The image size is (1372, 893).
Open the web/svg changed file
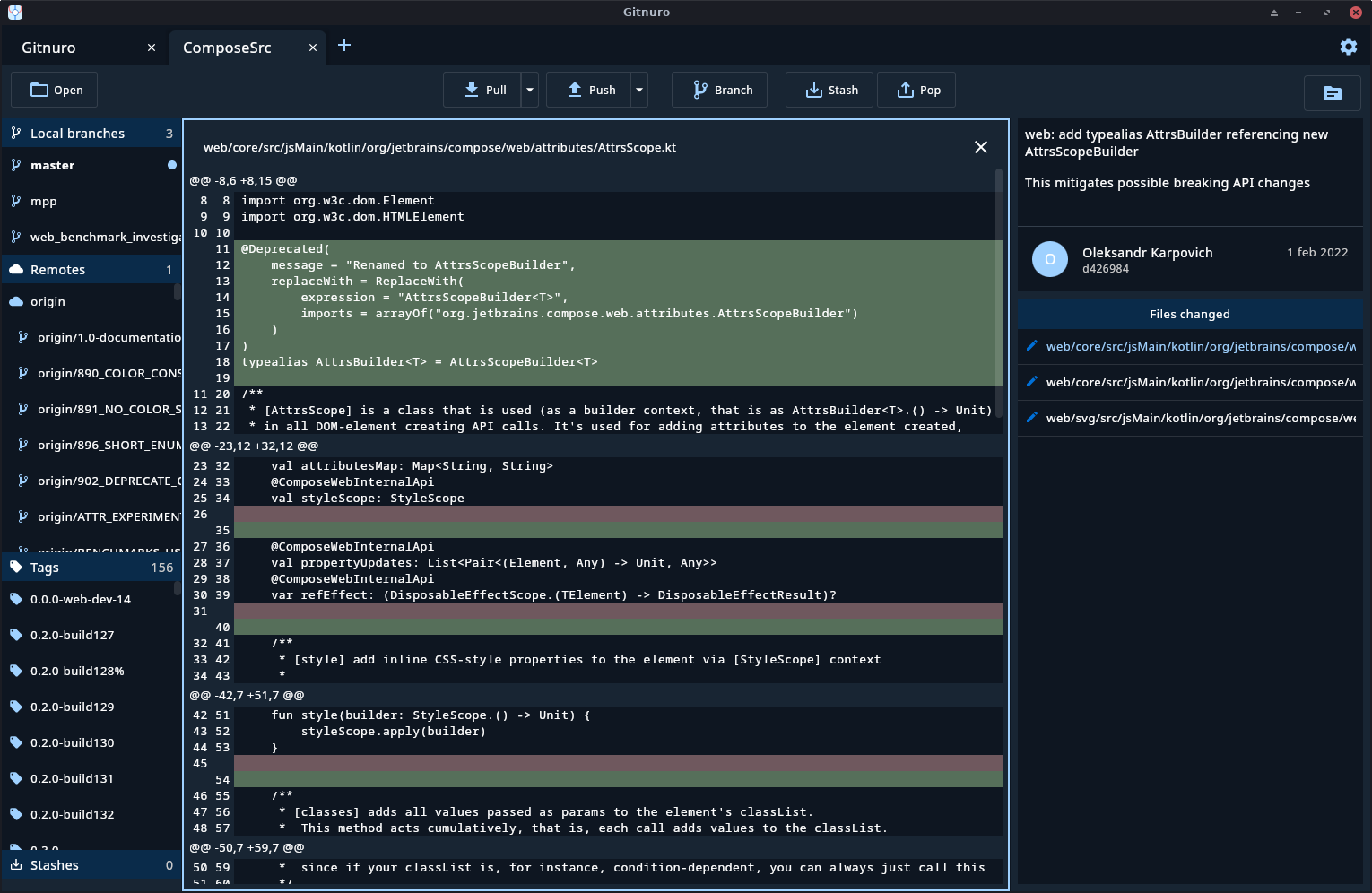click(x=1190, y=419)
